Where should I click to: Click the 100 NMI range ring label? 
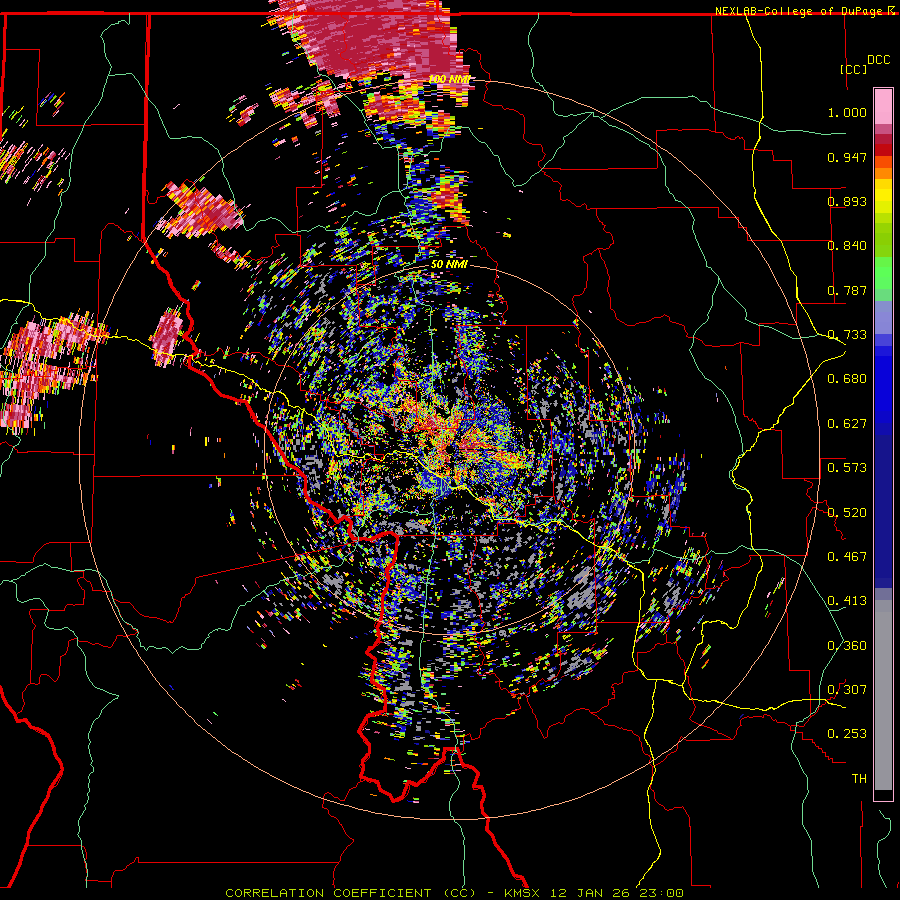tap(449, 79)
